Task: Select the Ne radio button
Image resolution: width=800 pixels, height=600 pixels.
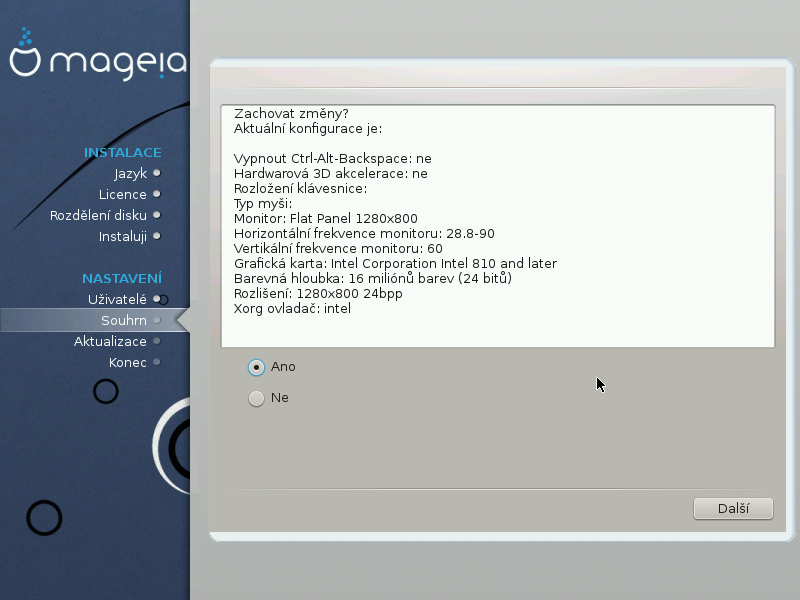Action: 256,398
